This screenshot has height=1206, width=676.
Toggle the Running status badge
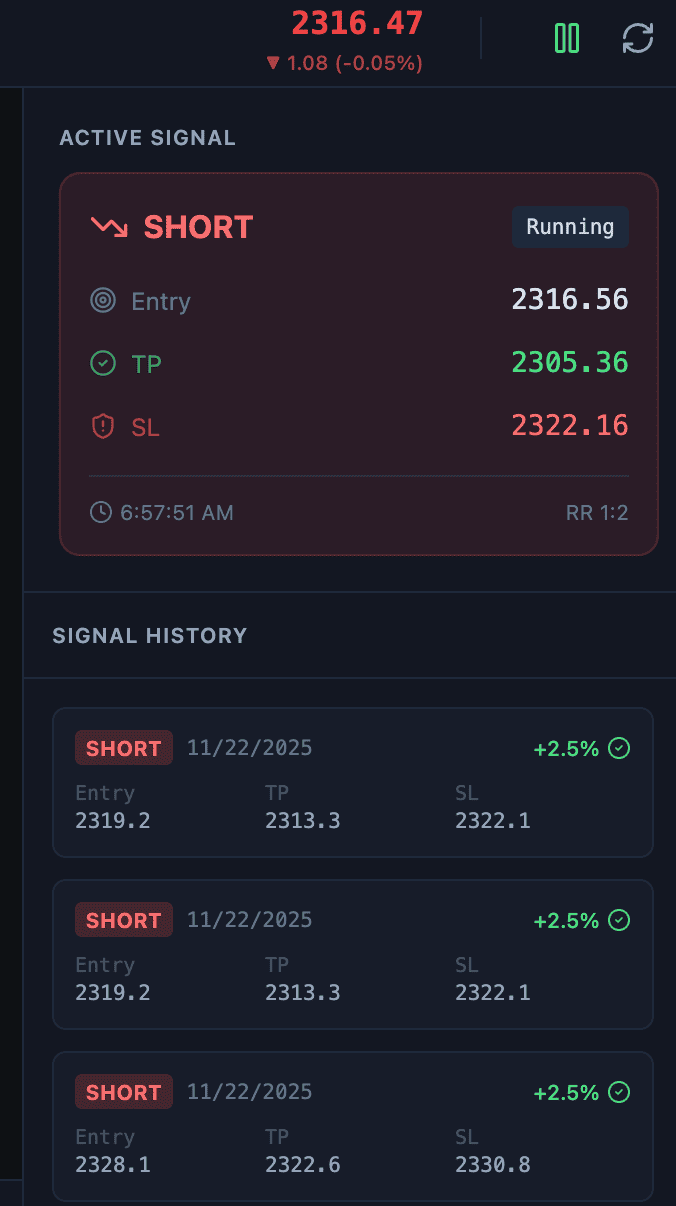(x=570, y=226)
